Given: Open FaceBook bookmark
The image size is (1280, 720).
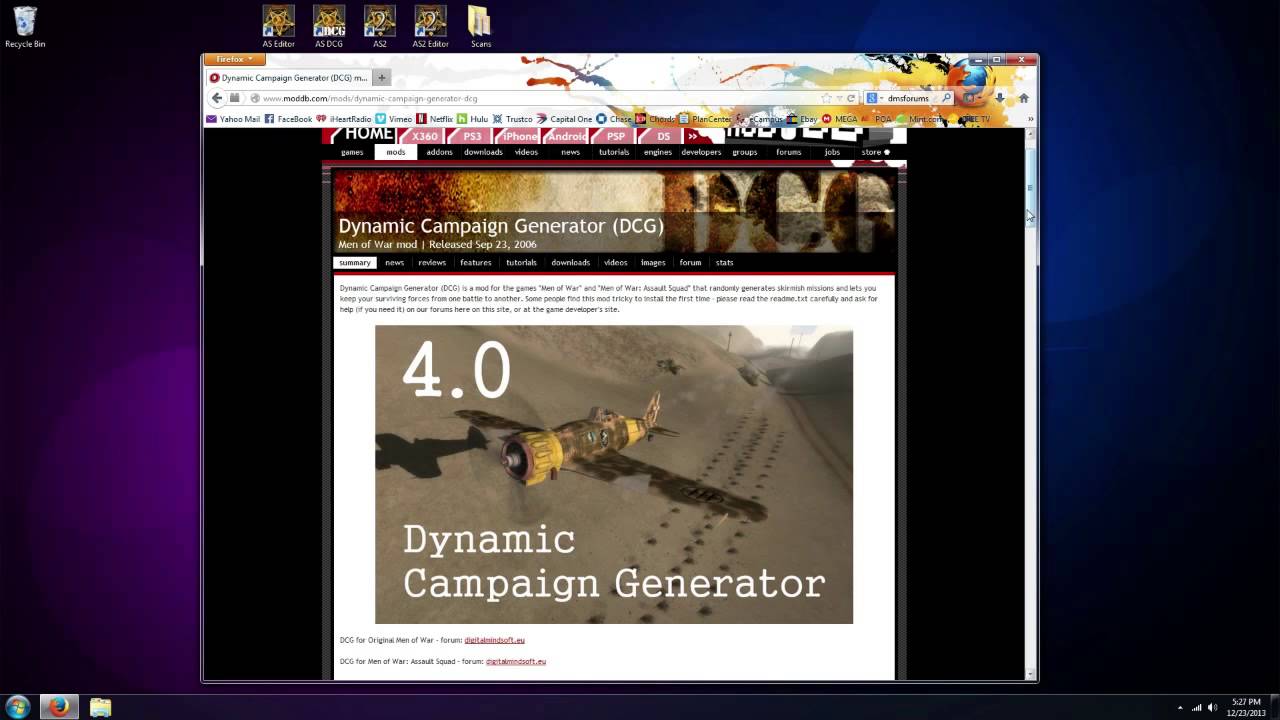Looking at the screenshot, I should click(288, 119).
